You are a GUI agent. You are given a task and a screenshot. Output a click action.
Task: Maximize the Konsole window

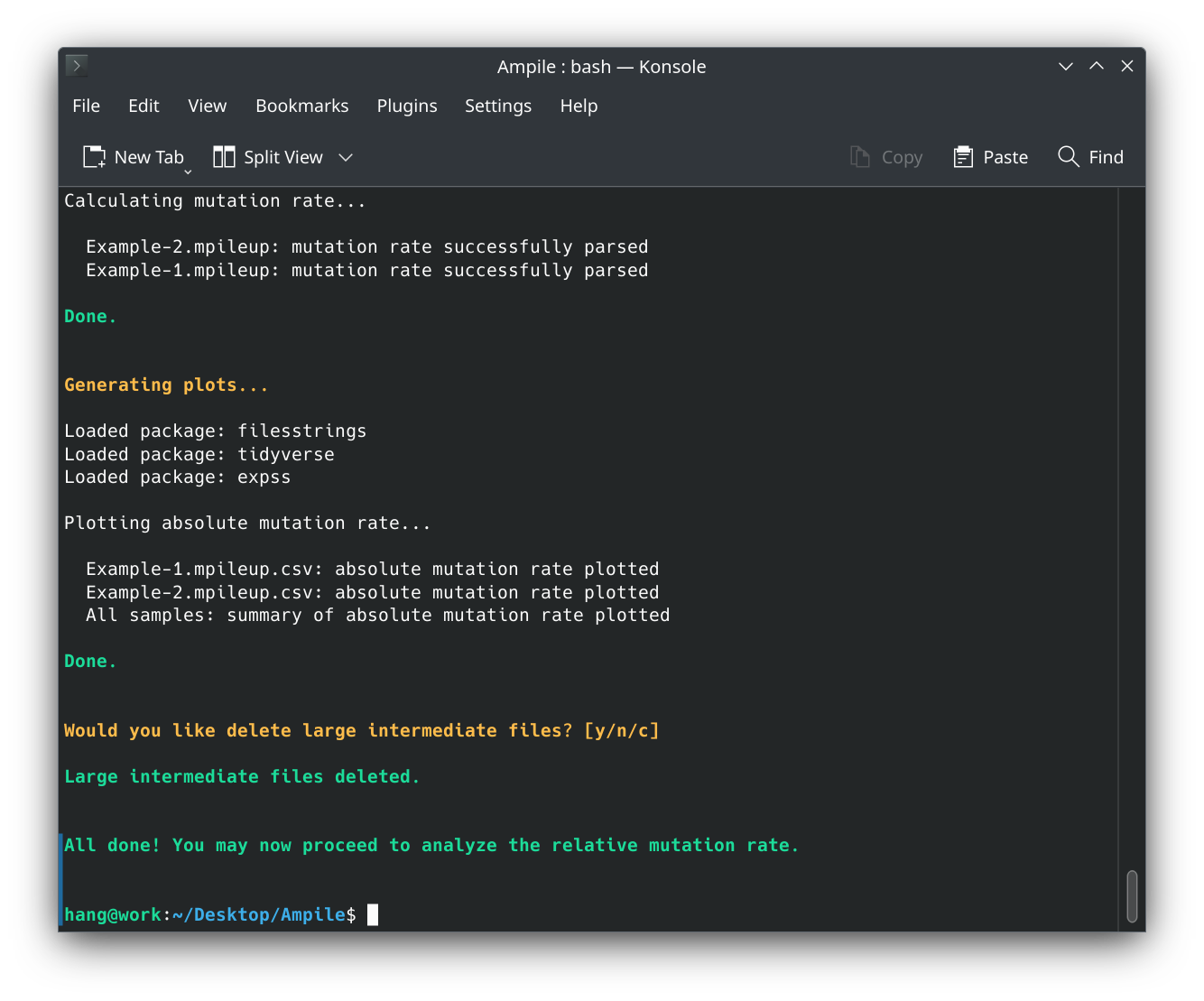[1097, 66]
